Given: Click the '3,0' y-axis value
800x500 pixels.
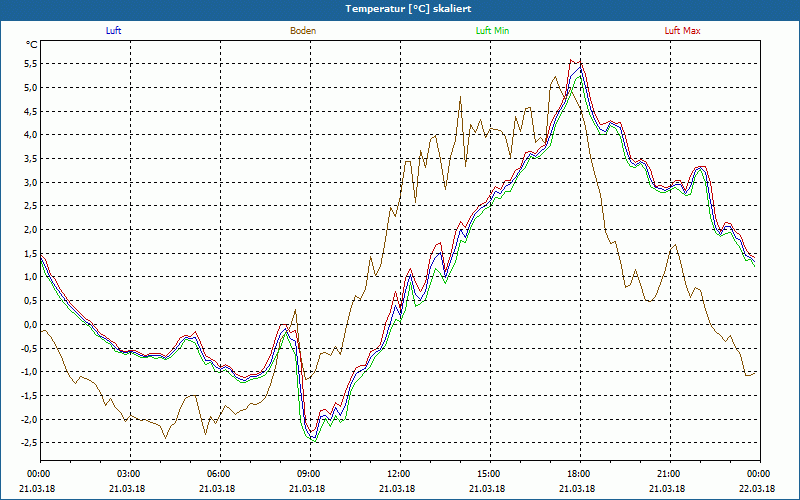Looking at the screenshot, I should (x=31, y=183).
